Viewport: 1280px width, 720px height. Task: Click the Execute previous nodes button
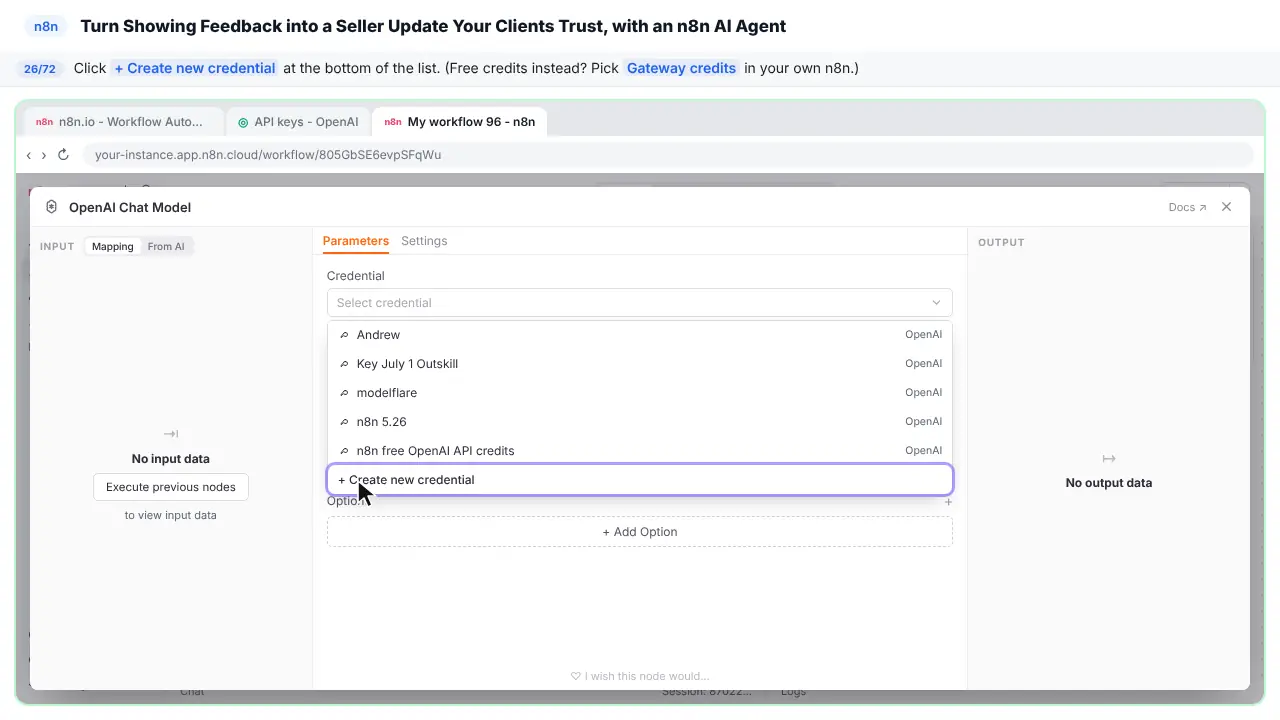pyautogui.click(x=171, y=487)
